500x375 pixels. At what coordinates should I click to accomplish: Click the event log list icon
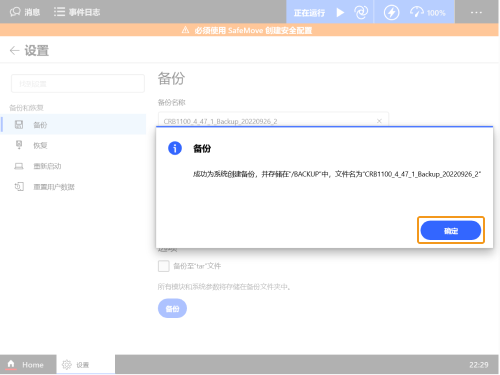(59, 12)
